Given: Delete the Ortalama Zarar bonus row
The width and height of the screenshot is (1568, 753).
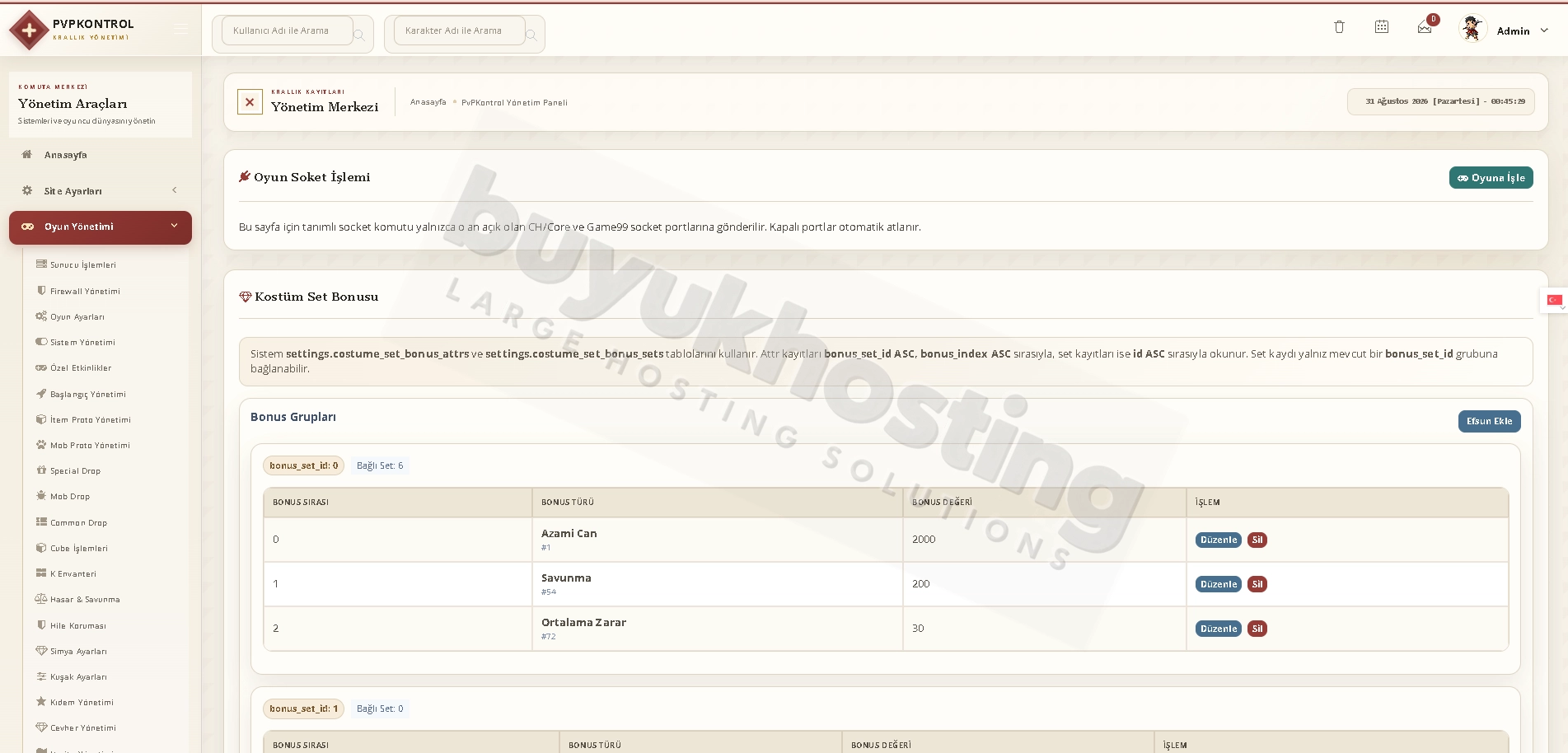Looking at the screenshot, I should tap(1257, 629).
